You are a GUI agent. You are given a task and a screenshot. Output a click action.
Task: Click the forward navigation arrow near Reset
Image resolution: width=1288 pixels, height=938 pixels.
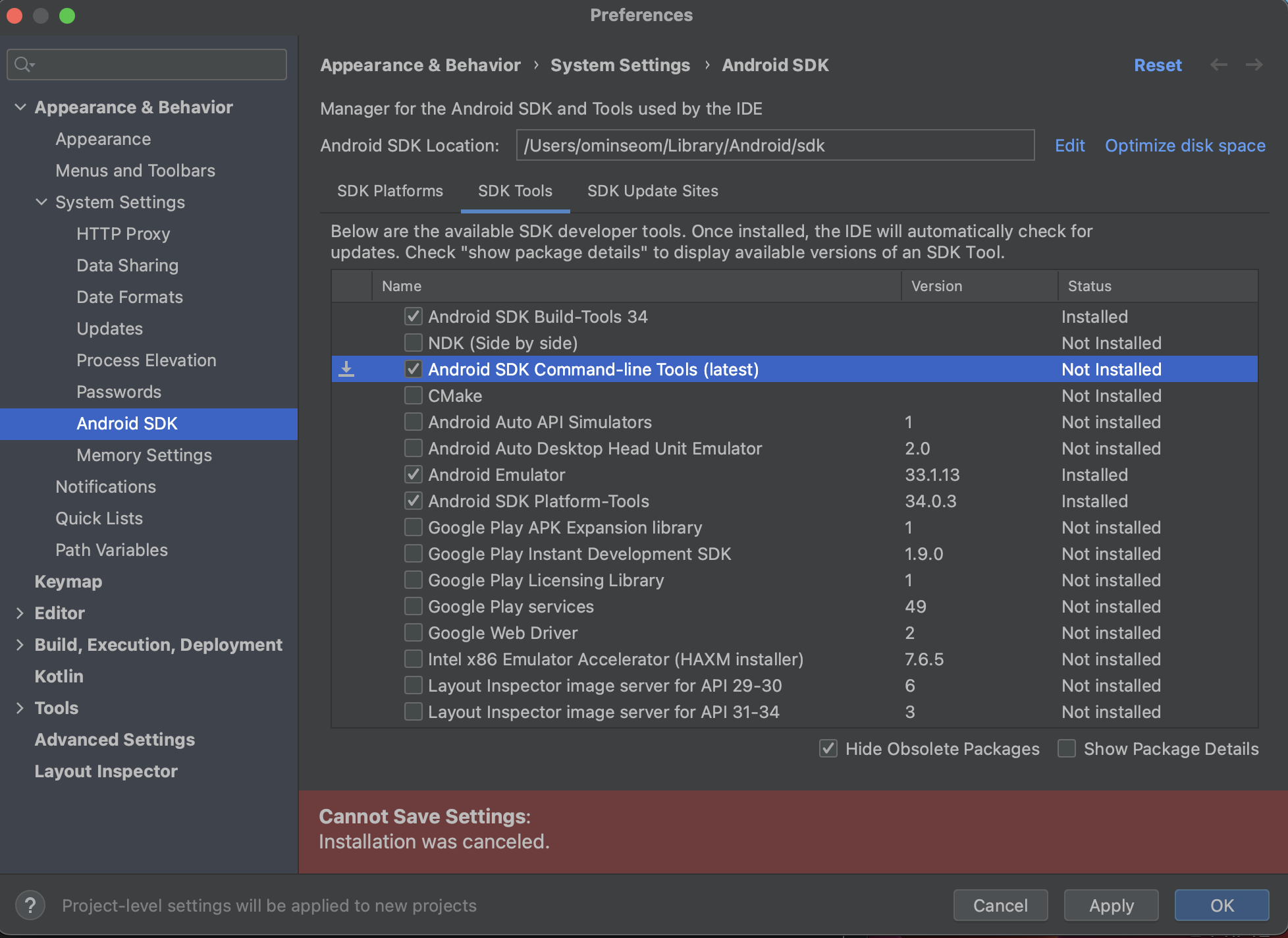click(x=1254, y=65)
